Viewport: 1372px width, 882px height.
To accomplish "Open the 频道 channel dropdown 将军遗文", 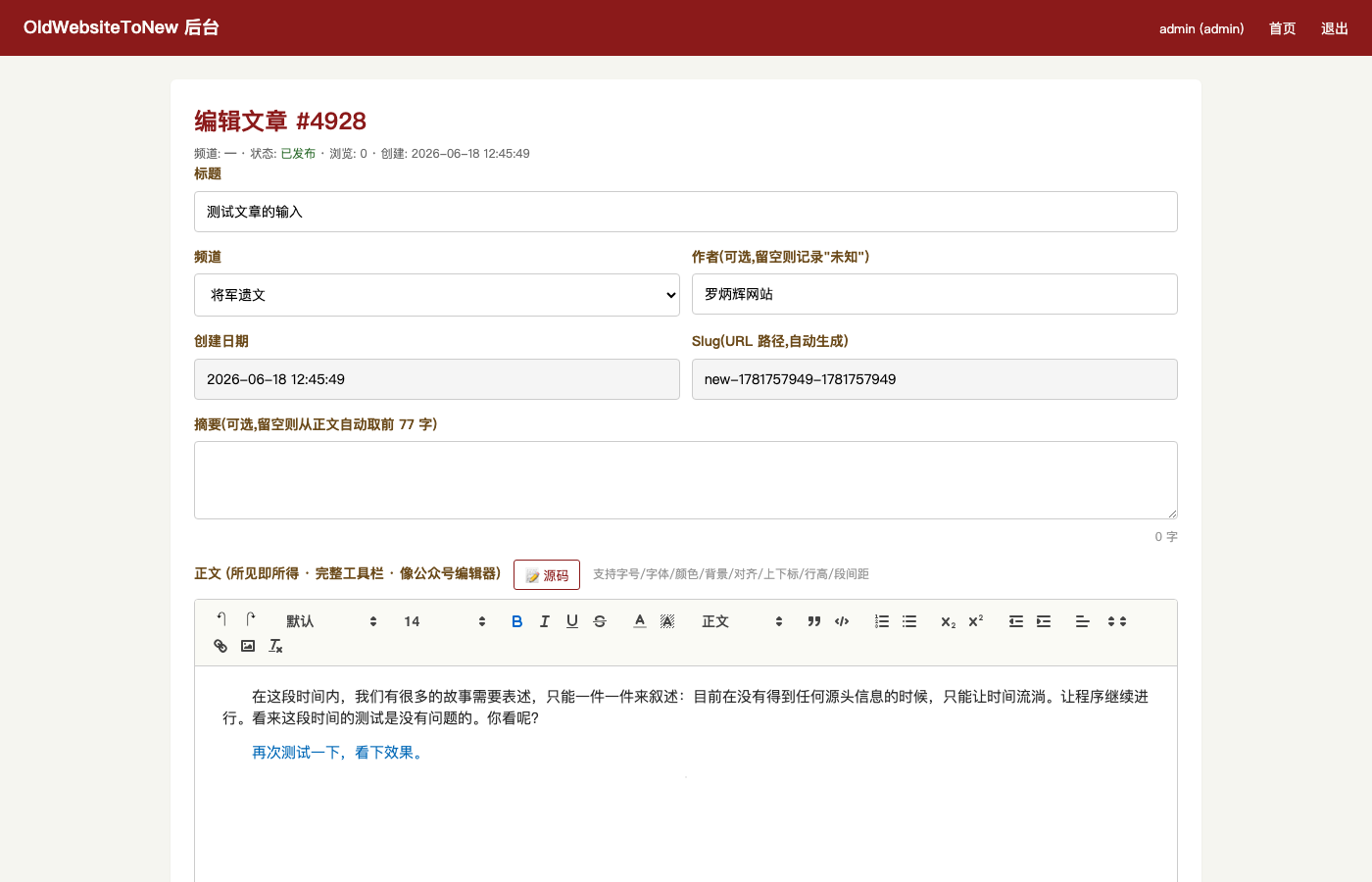I will (437, 295).
